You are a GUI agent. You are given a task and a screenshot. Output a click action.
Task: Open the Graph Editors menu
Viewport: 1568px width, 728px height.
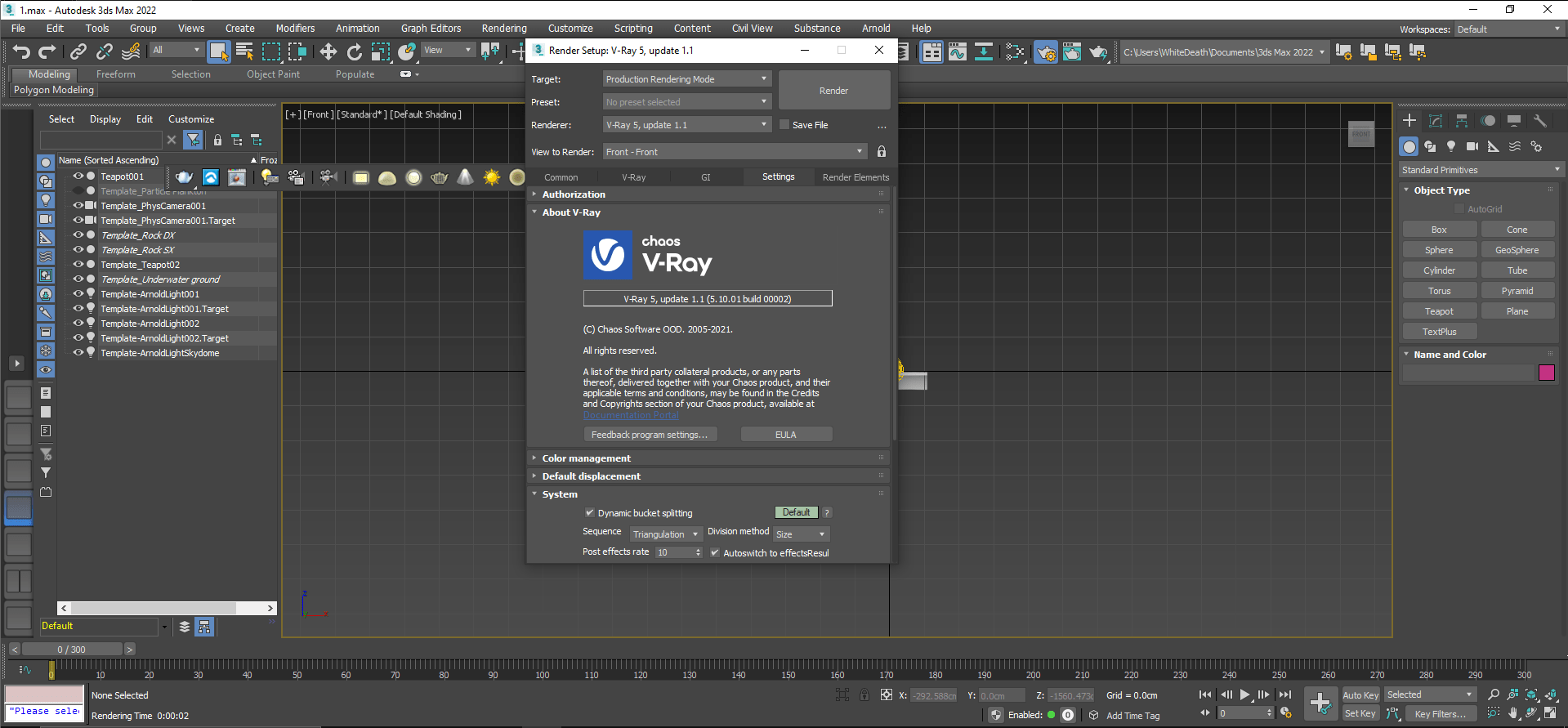[431, 28]
